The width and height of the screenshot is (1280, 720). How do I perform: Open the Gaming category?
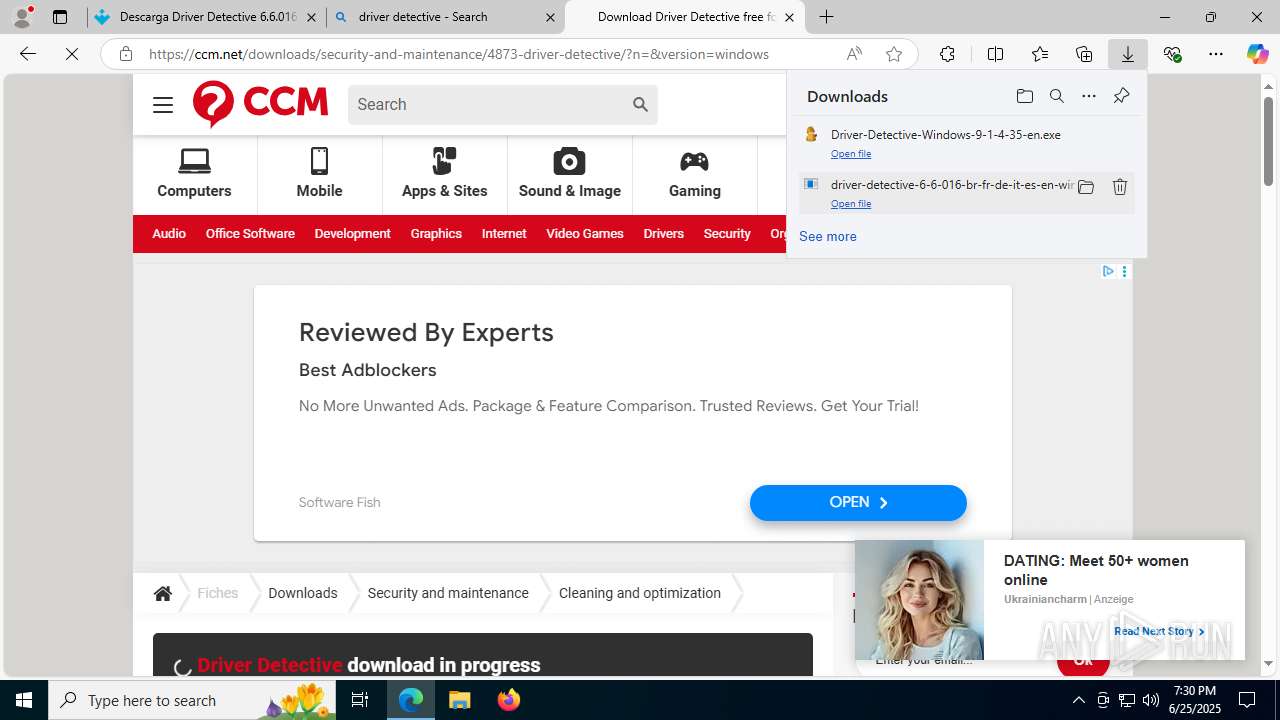695,174
